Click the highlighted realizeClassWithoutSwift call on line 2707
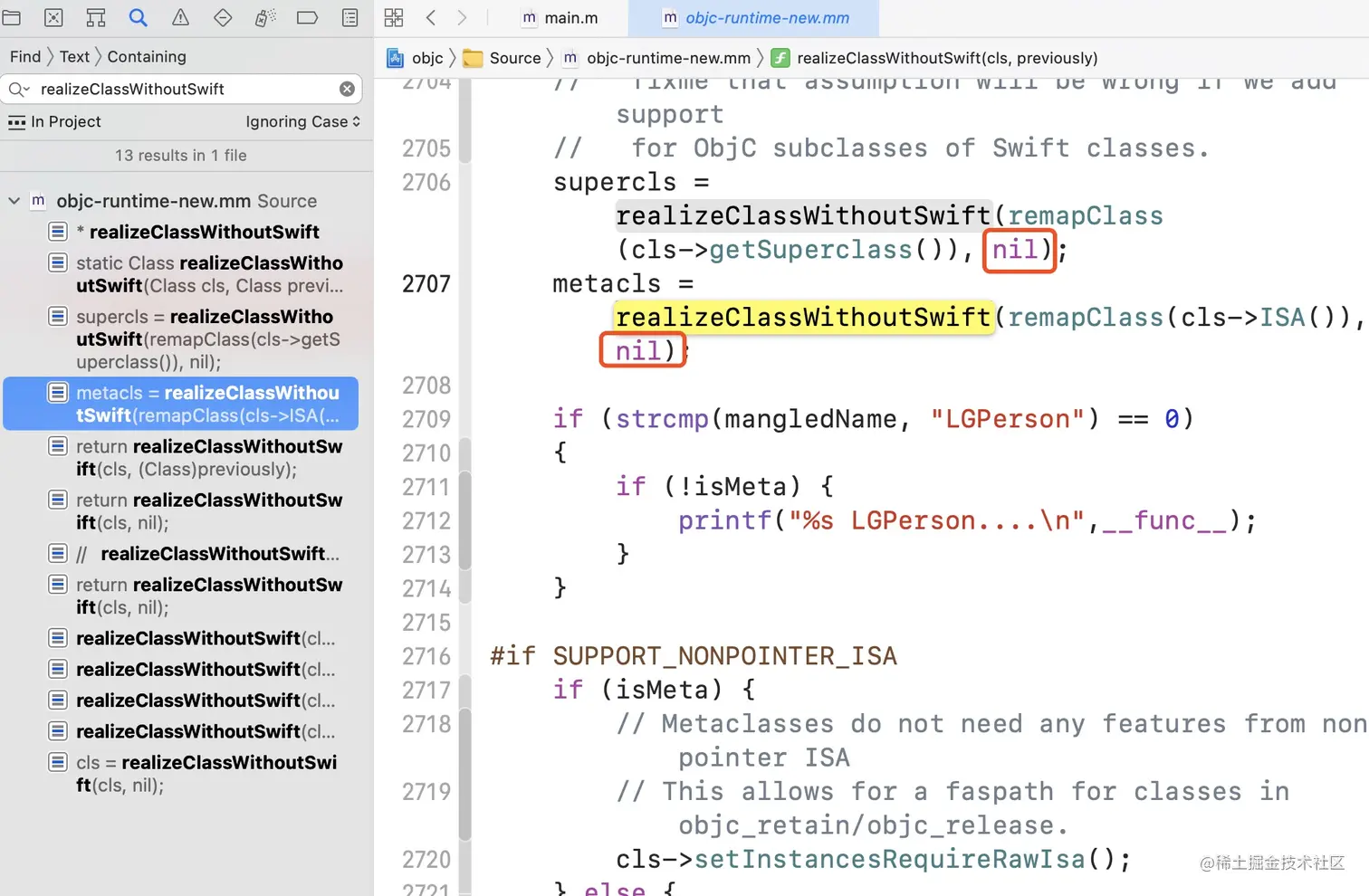This screenshot has width=1369, height=896. pos(803,317)
